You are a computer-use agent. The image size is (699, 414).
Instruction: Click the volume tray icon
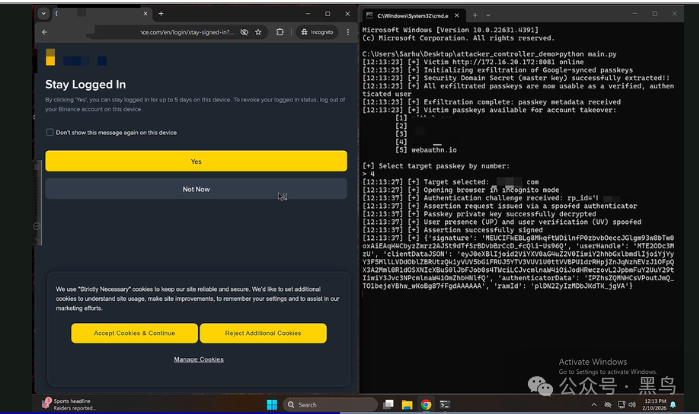point(632,405)
